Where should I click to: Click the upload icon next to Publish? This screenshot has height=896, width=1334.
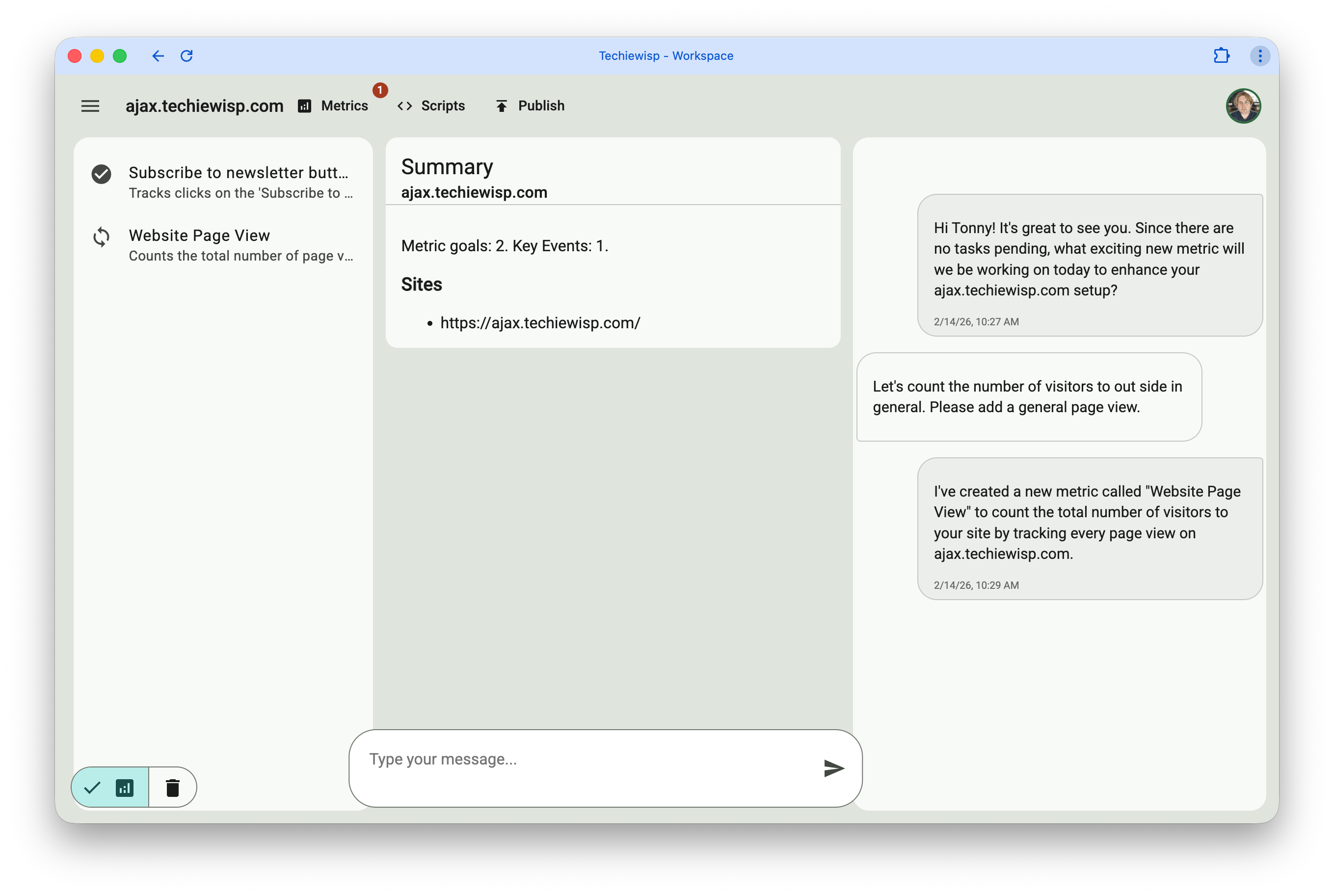pyautogui.click(x=501, y=105)
